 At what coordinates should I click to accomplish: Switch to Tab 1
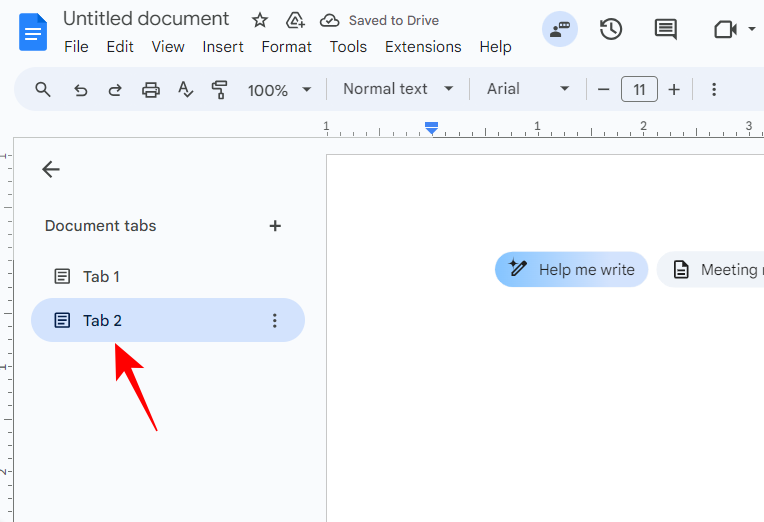pos(101,276)
